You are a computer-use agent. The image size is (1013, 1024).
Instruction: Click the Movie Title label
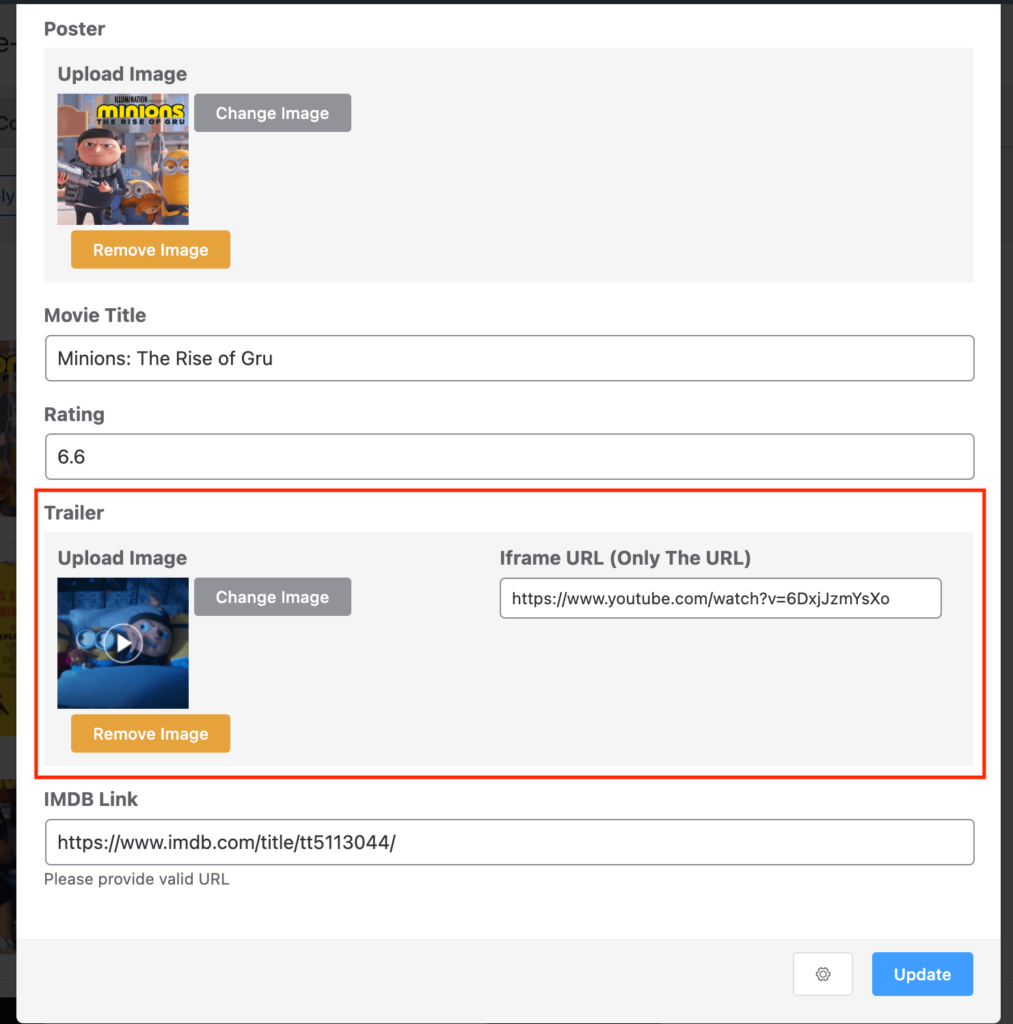[x=95, y=315]
